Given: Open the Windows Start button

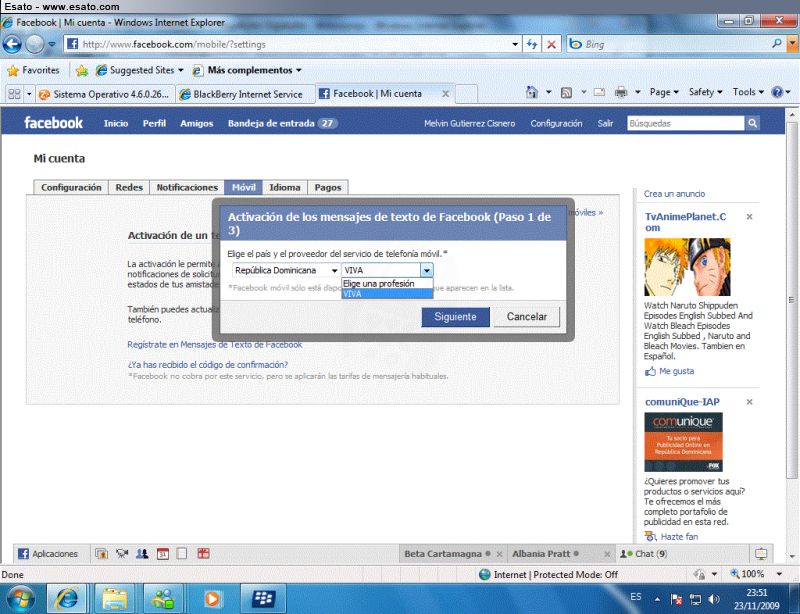Looking at the screenshot, I should tap(19, 598).
